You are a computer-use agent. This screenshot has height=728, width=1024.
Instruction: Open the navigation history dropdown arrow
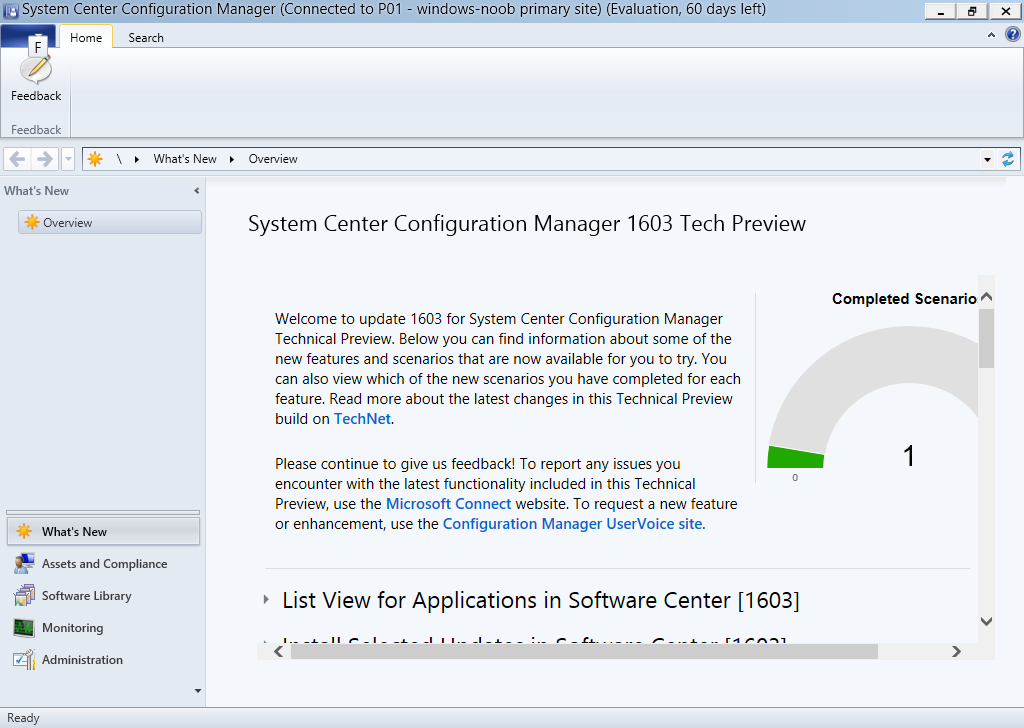68,159
